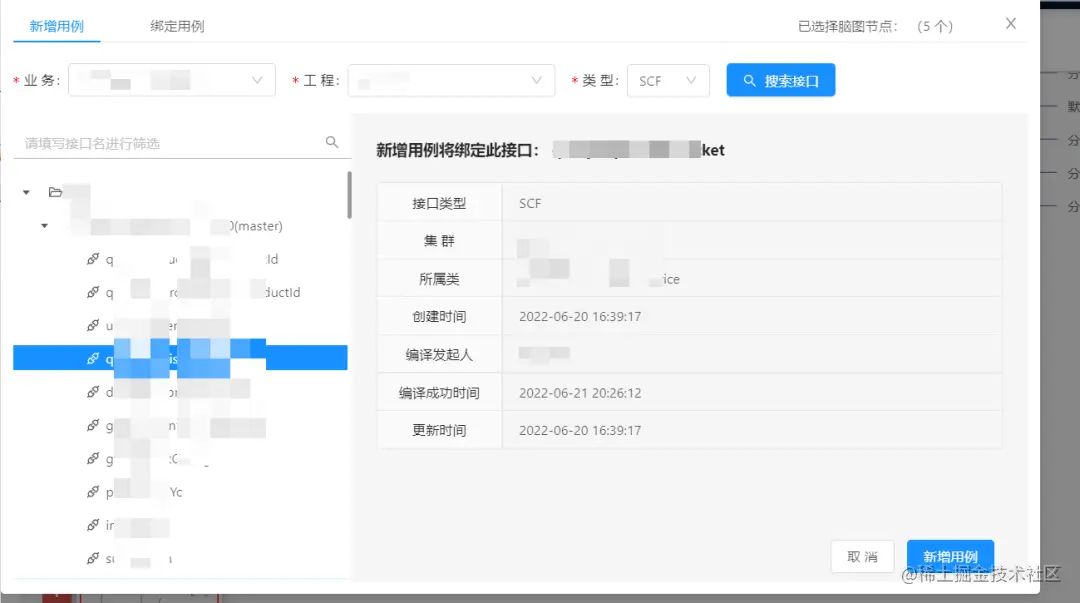
Task: Click the blue 新增用例 confirm button
Action: pos(950,556)
